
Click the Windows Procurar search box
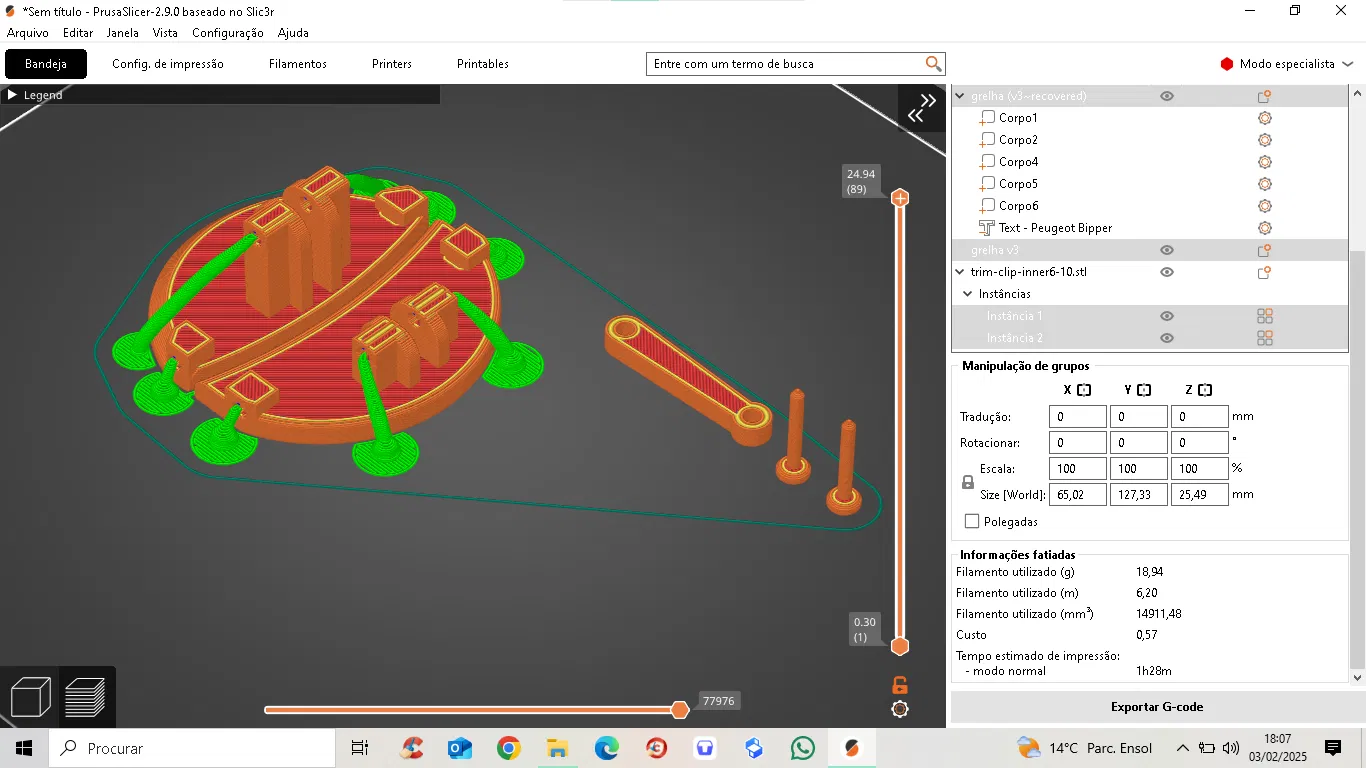pyautogui.click(x=191, y=748)
